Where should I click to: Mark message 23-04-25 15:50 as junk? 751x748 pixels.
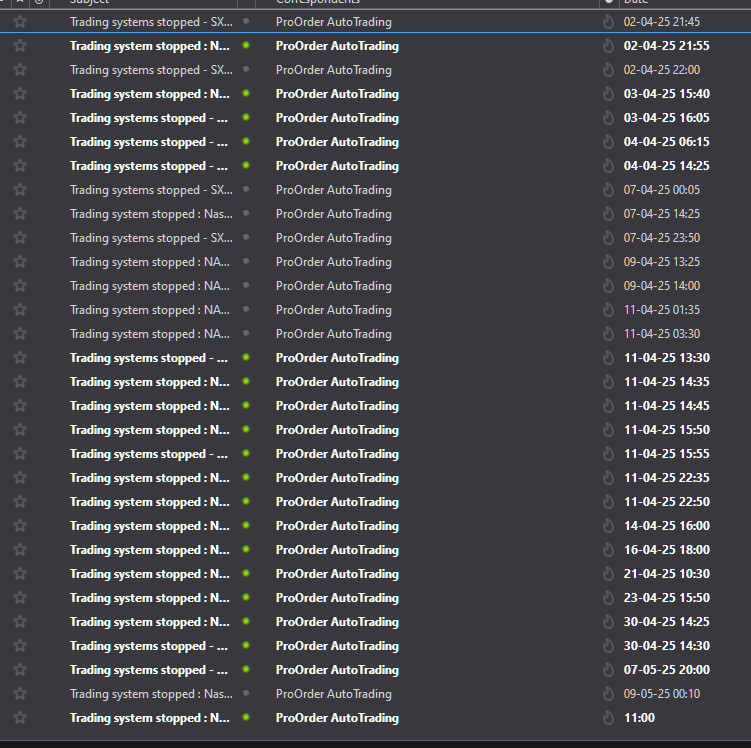tap(608, 598)
